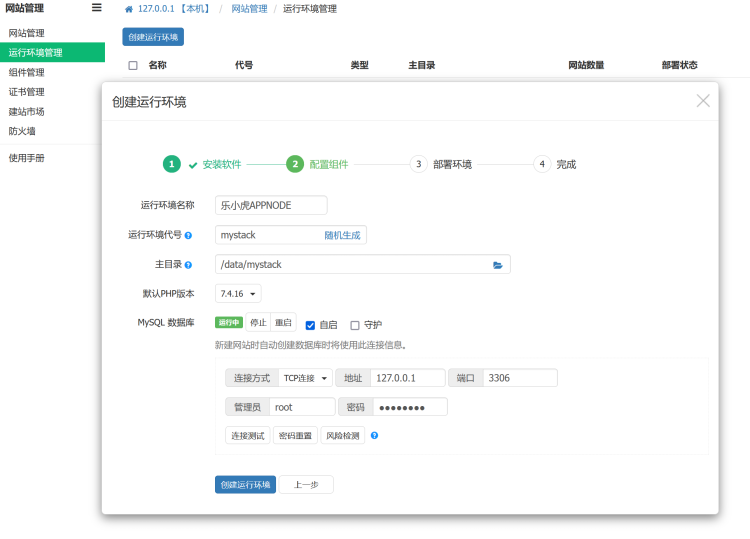750x539 pixels.
Task: Click help icon next to 风险检测
Action: click(375, 435)
